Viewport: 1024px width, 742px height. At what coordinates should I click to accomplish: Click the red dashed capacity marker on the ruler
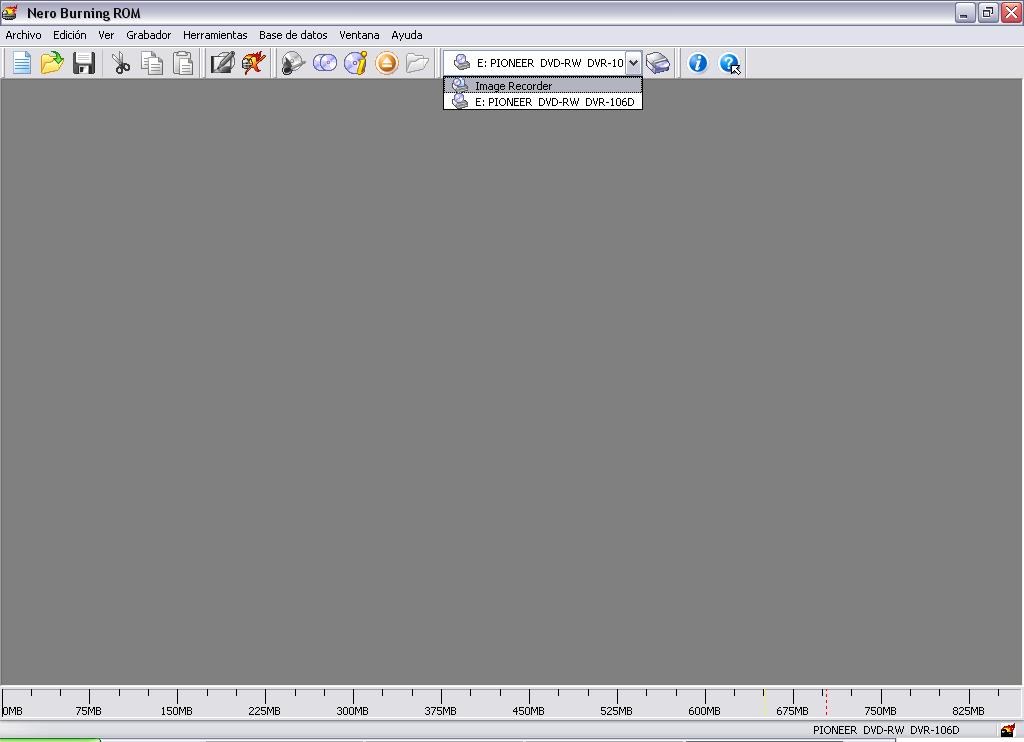[826, 702]
